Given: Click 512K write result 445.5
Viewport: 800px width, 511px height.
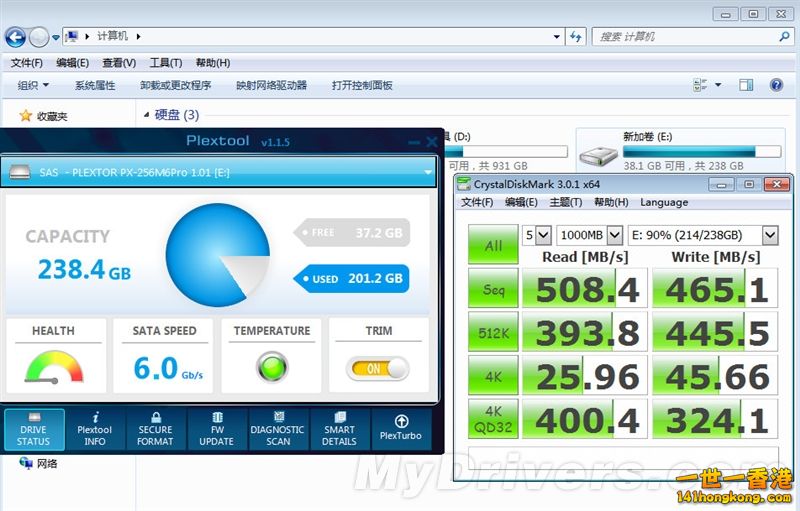Looking at the screenshot, I should click(x=715, y=332).
